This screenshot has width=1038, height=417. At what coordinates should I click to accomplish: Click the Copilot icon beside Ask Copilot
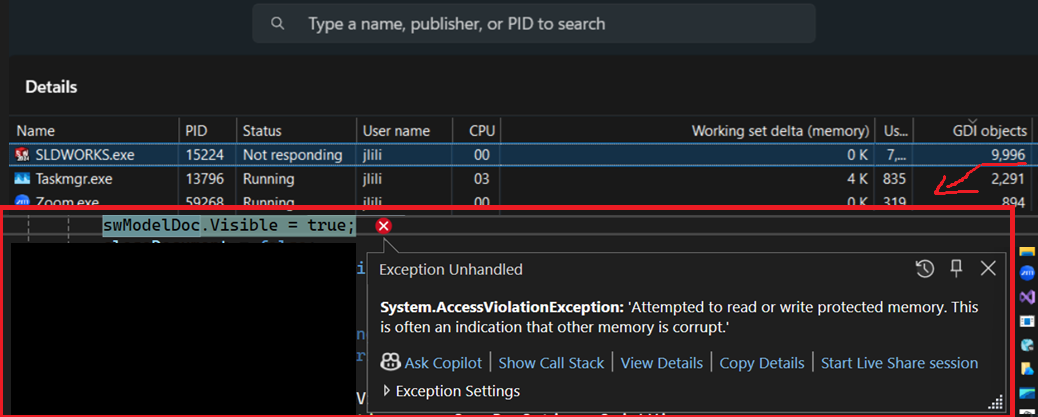pos(390,363)
